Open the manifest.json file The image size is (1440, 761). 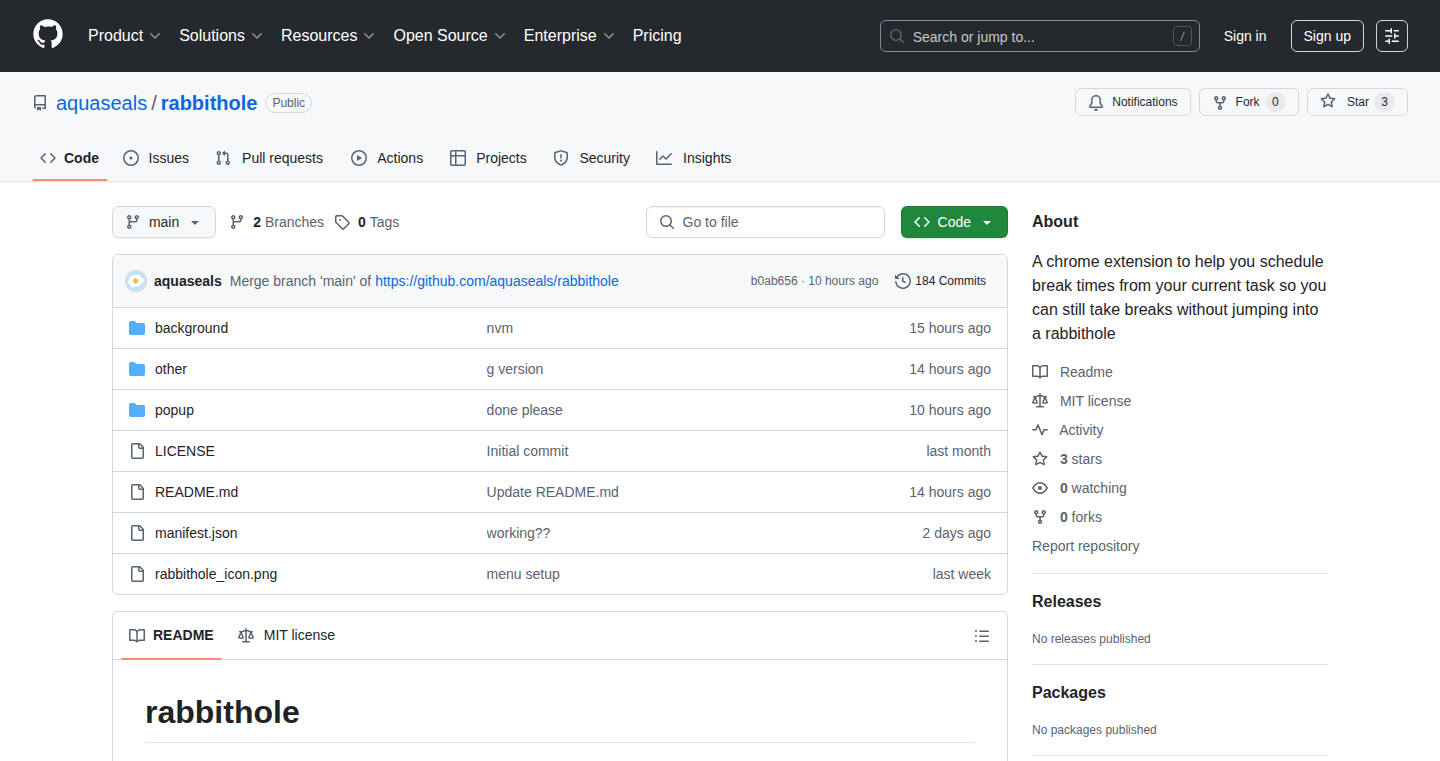[x=196, y=533]
